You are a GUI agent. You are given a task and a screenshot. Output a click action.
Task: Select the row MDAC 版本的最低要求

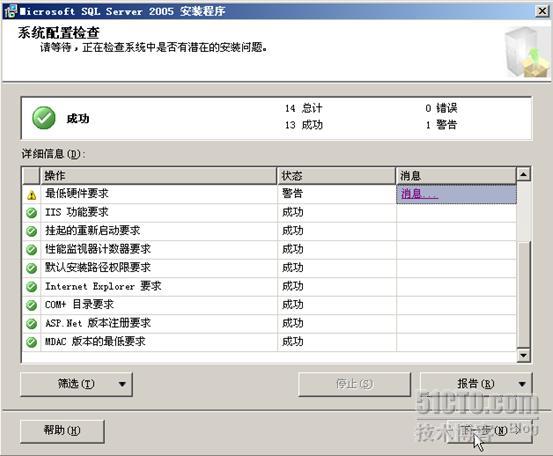(x=269, y=342)
